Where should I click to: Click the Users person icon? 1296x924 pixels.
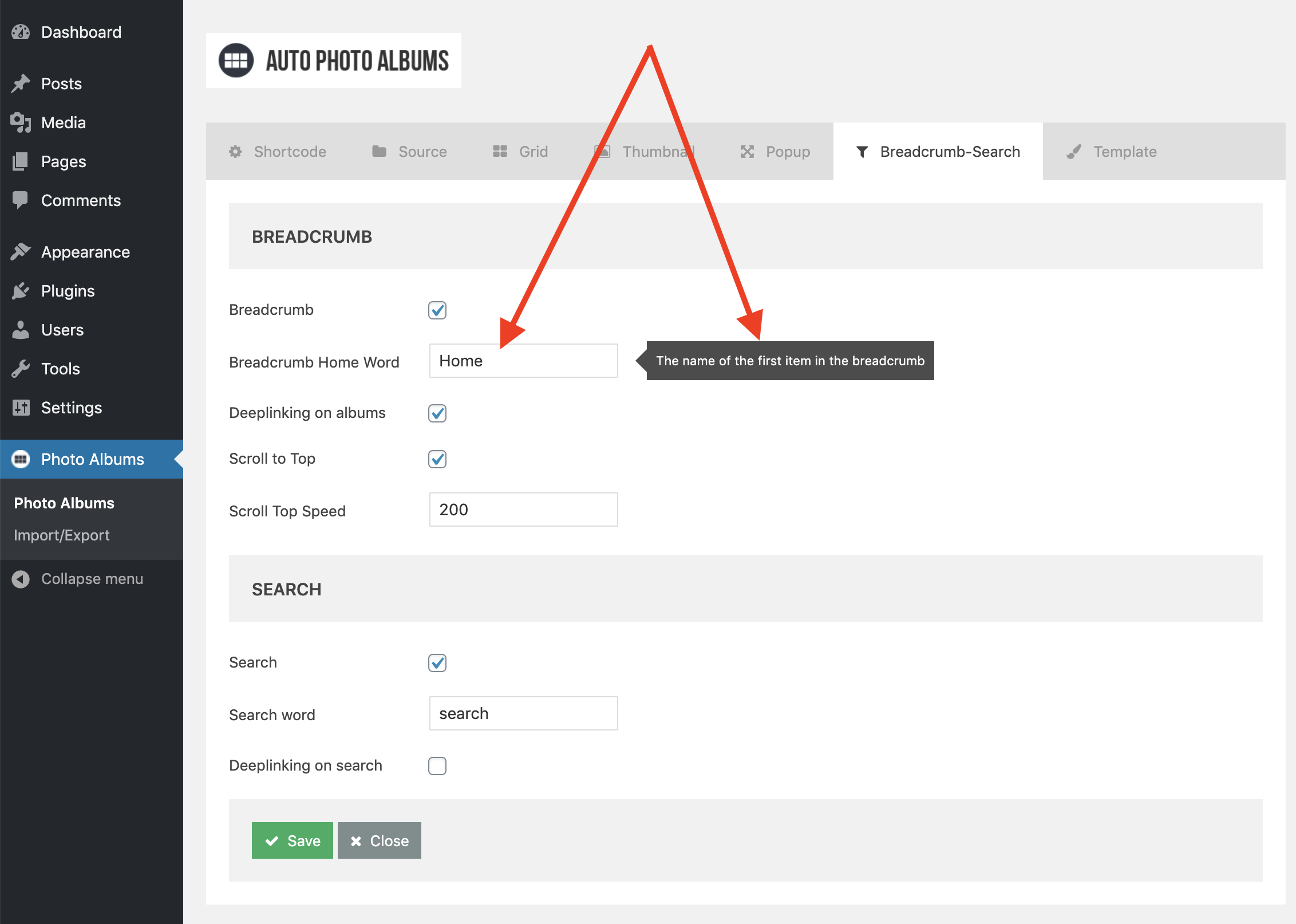(x=21, y=330)
